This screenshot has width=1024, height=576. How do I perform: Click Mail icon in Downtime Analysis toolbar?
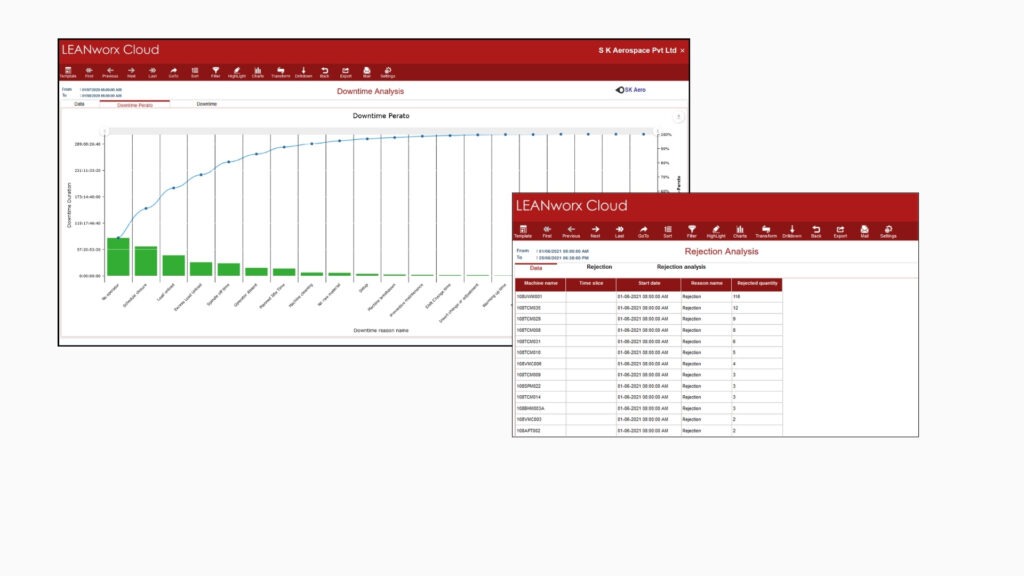point(366,72)
